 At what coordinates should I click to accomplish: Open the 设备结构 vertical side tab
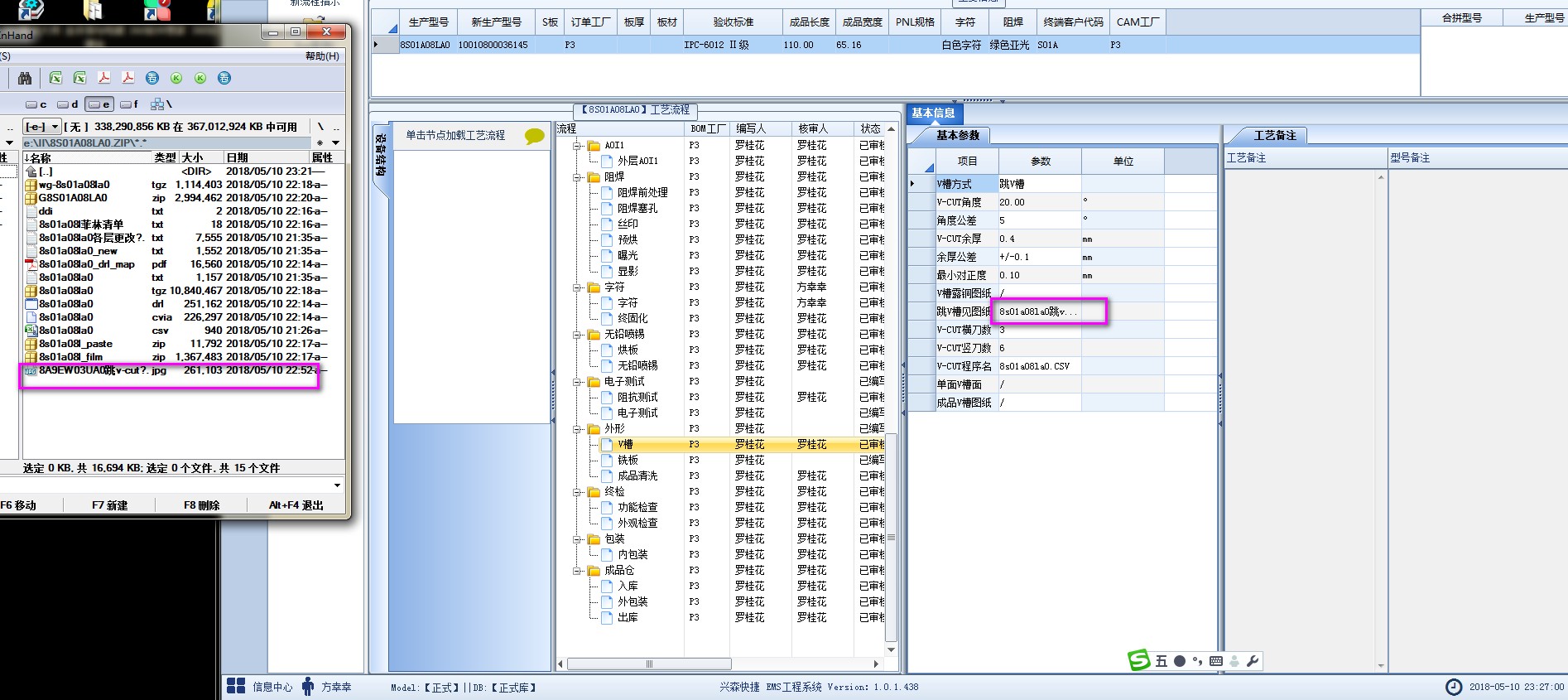coord(380,156)
